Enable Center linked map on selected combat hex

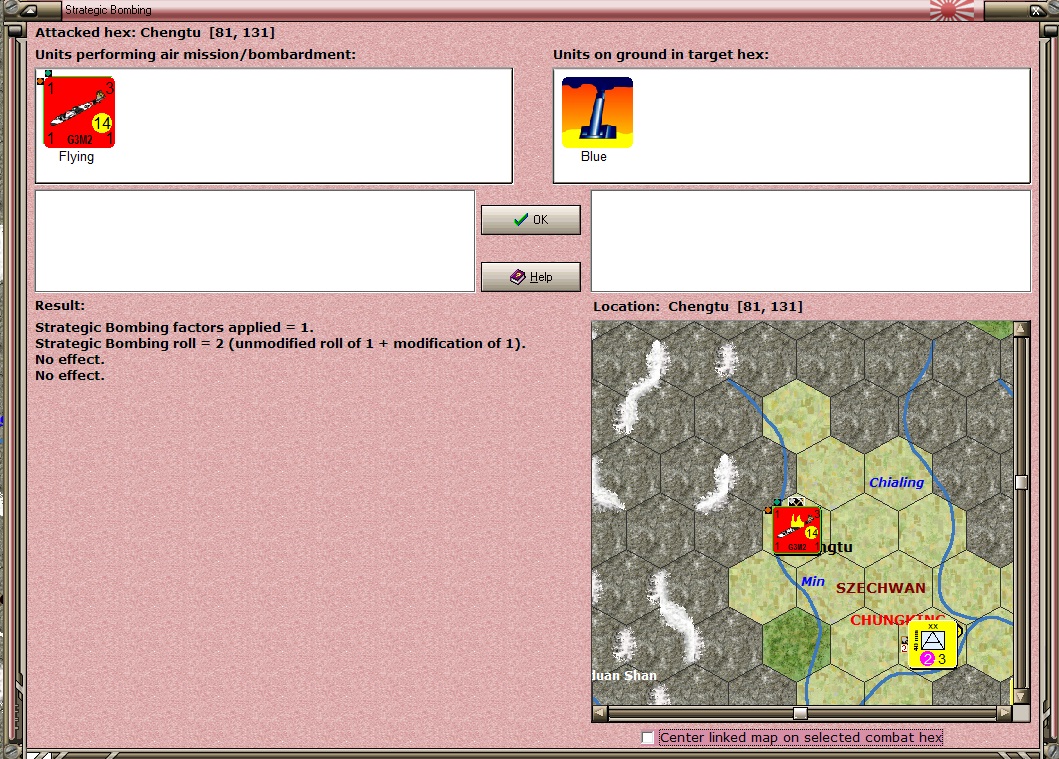(648, 737)
